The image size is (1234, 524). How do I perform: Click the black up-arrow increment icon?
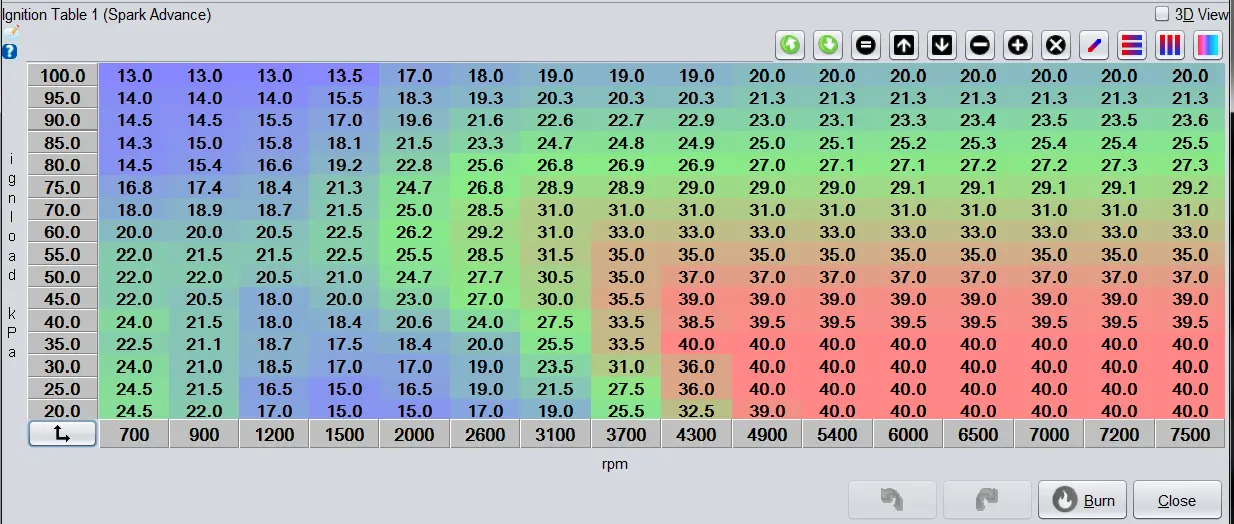[904, 45]
